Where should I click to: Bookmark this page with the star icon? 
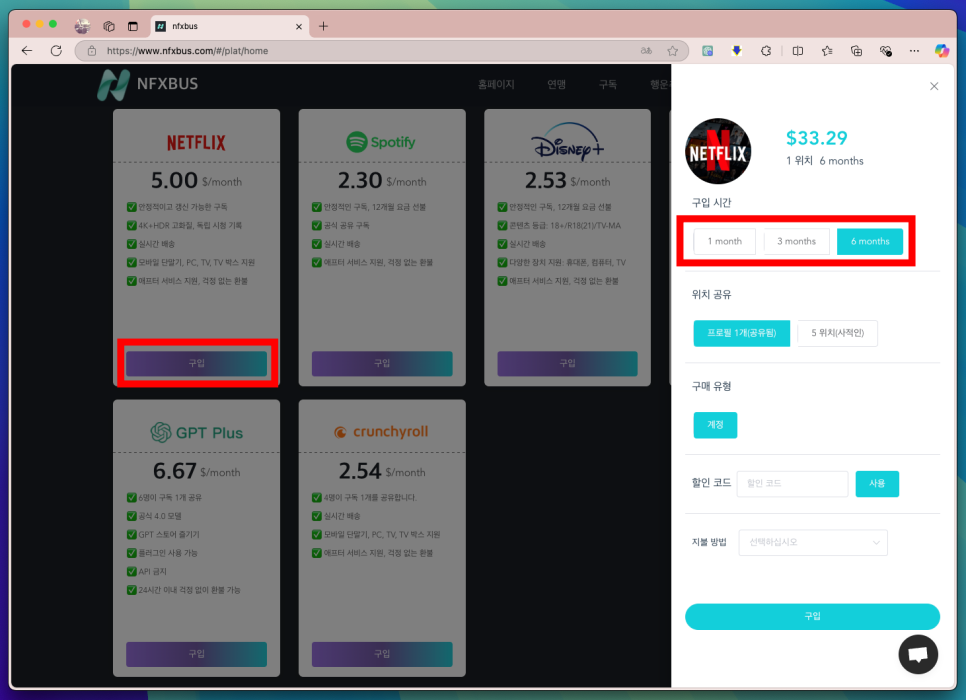(x=673, y=51)
